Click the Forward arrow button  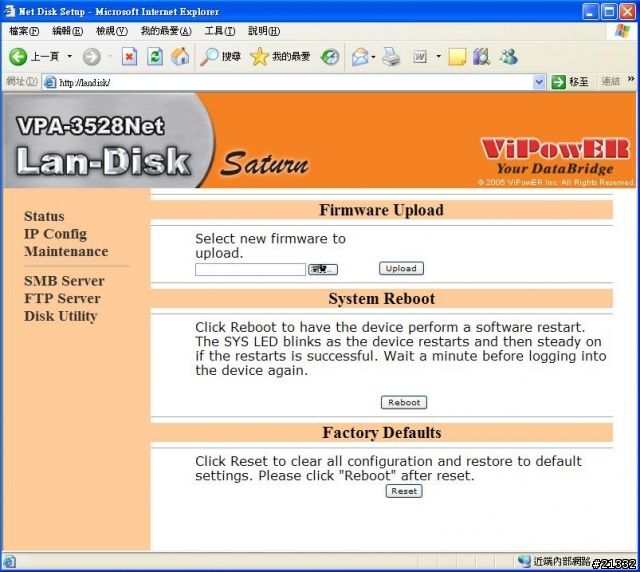[x=91, y=57]
